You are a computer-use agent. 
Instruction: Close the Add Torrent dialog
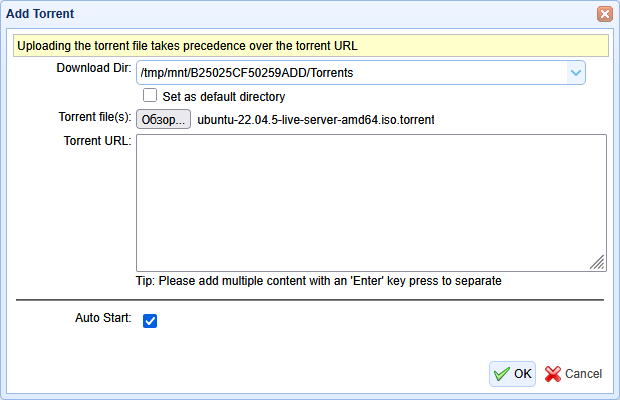pyautogui.click(x=604, y=14)
